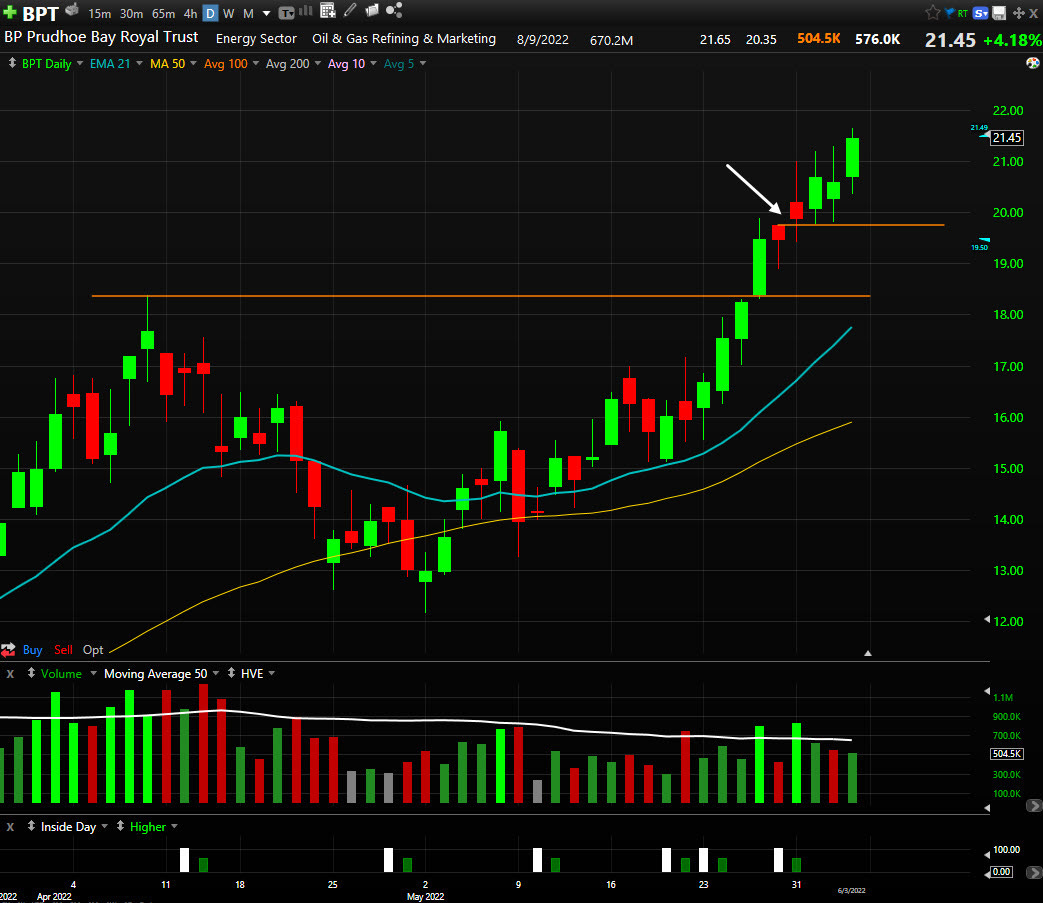Click the bar chart style icon
Viewport: 1043px width, 903px height.
tap(306, 11)
